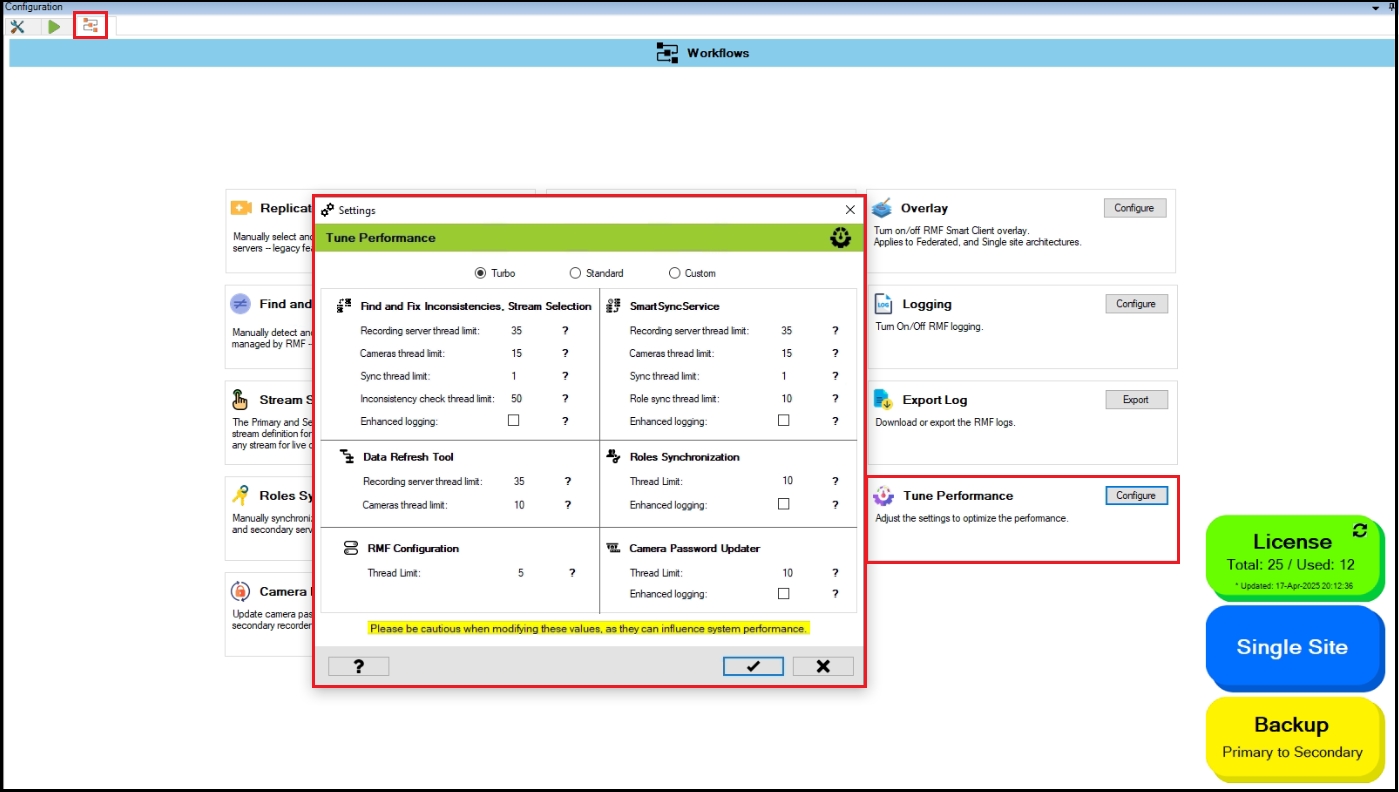This screenshot has width=1399, height=792.
Task: Click help icon for Inconsistency check thread limit
Action: click(565, 399)
